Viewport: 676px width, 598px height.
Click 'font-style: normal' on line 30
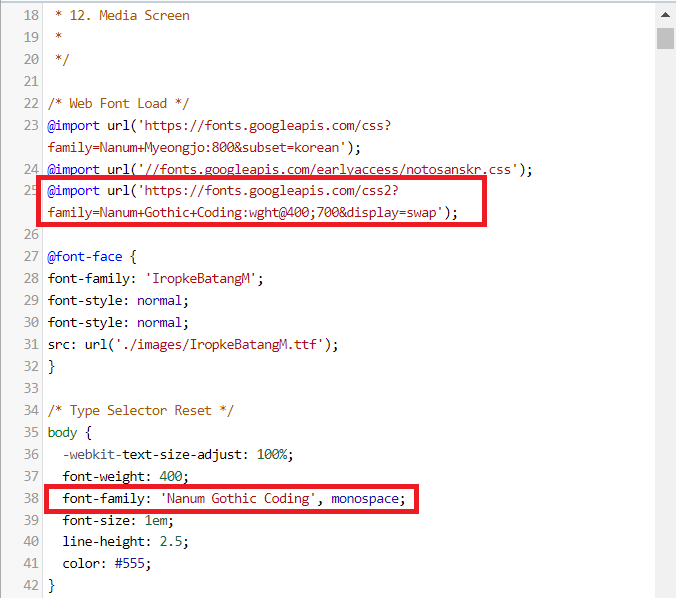click(x=118, y=322)
